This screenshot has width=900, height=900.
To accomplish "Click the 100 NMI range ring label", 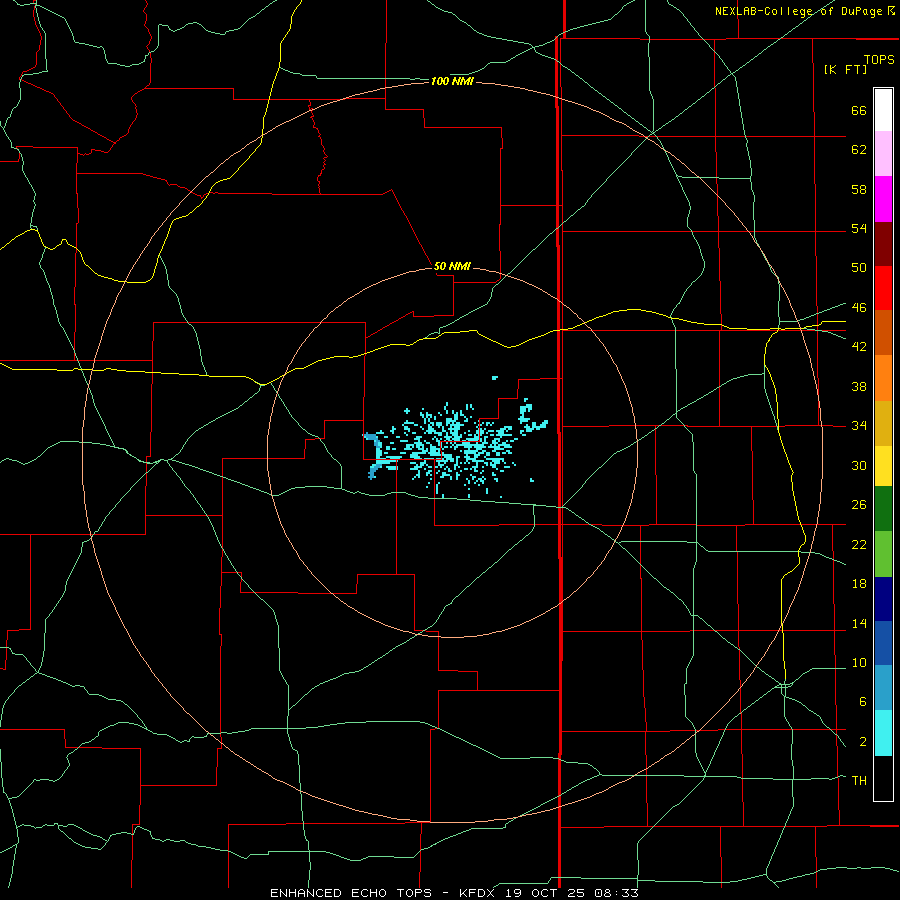I will coord(452,82).
